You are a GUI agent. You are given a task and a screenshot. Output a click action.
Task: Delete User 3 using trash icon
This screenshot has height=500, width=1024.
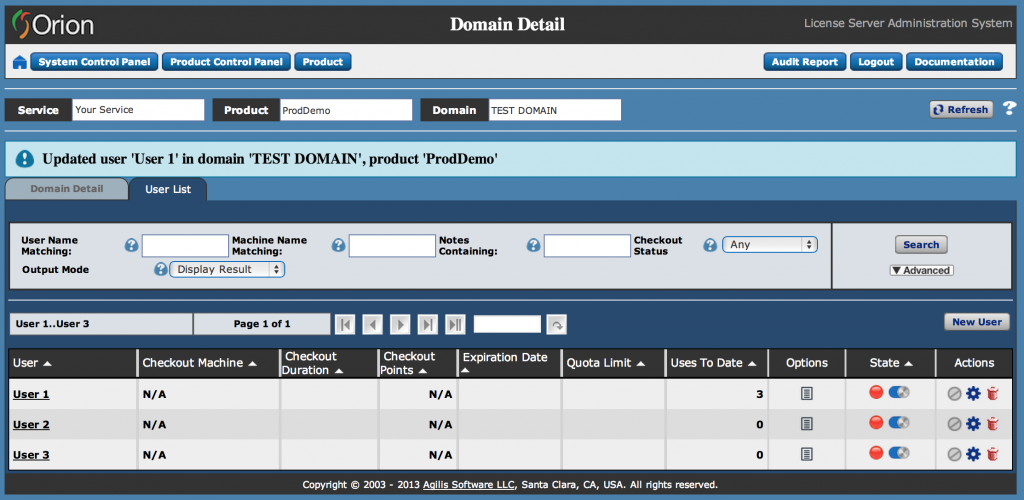pos(992,455)
